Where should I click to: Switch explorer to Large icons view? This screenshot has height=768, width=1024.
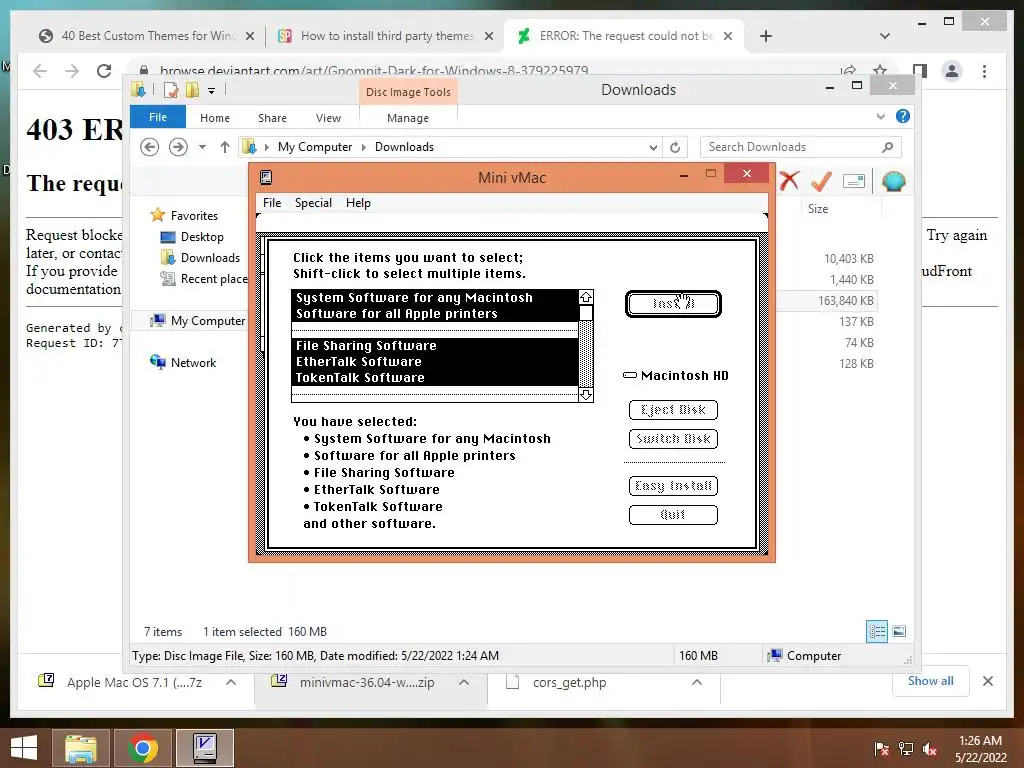point(899,631)
